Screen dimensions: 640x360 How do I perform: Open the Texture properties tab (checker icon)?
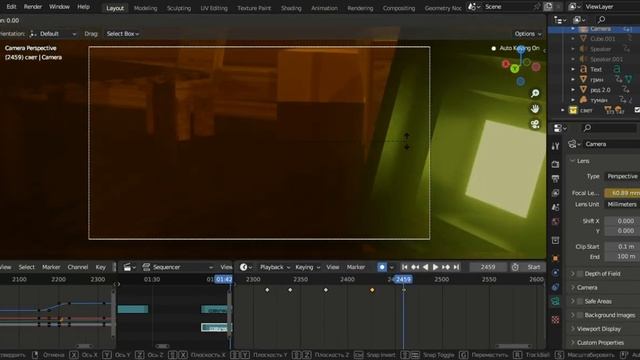coord(555,320)
